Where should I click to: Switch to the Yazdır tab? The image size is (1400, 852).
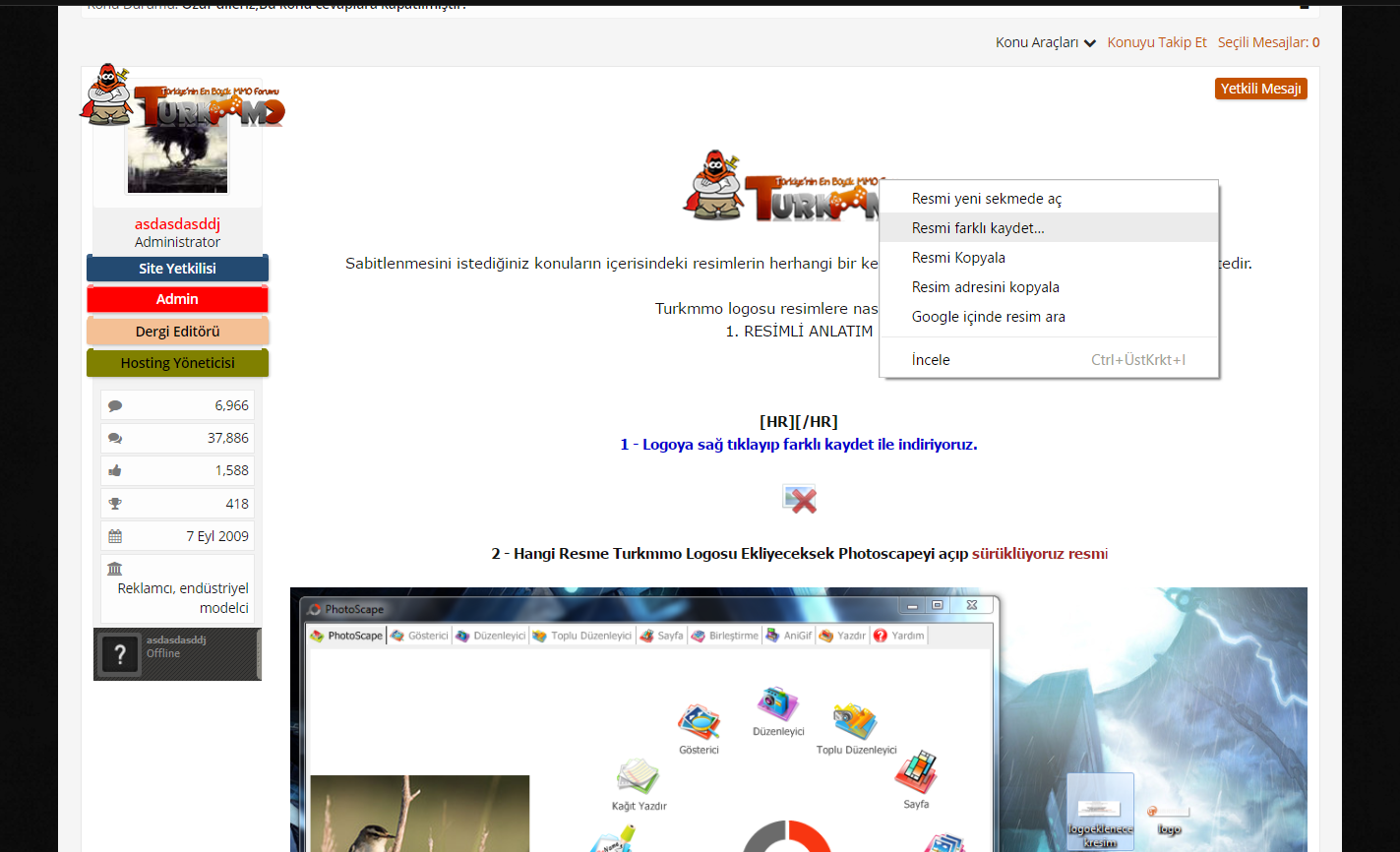(x=842, y=636)
